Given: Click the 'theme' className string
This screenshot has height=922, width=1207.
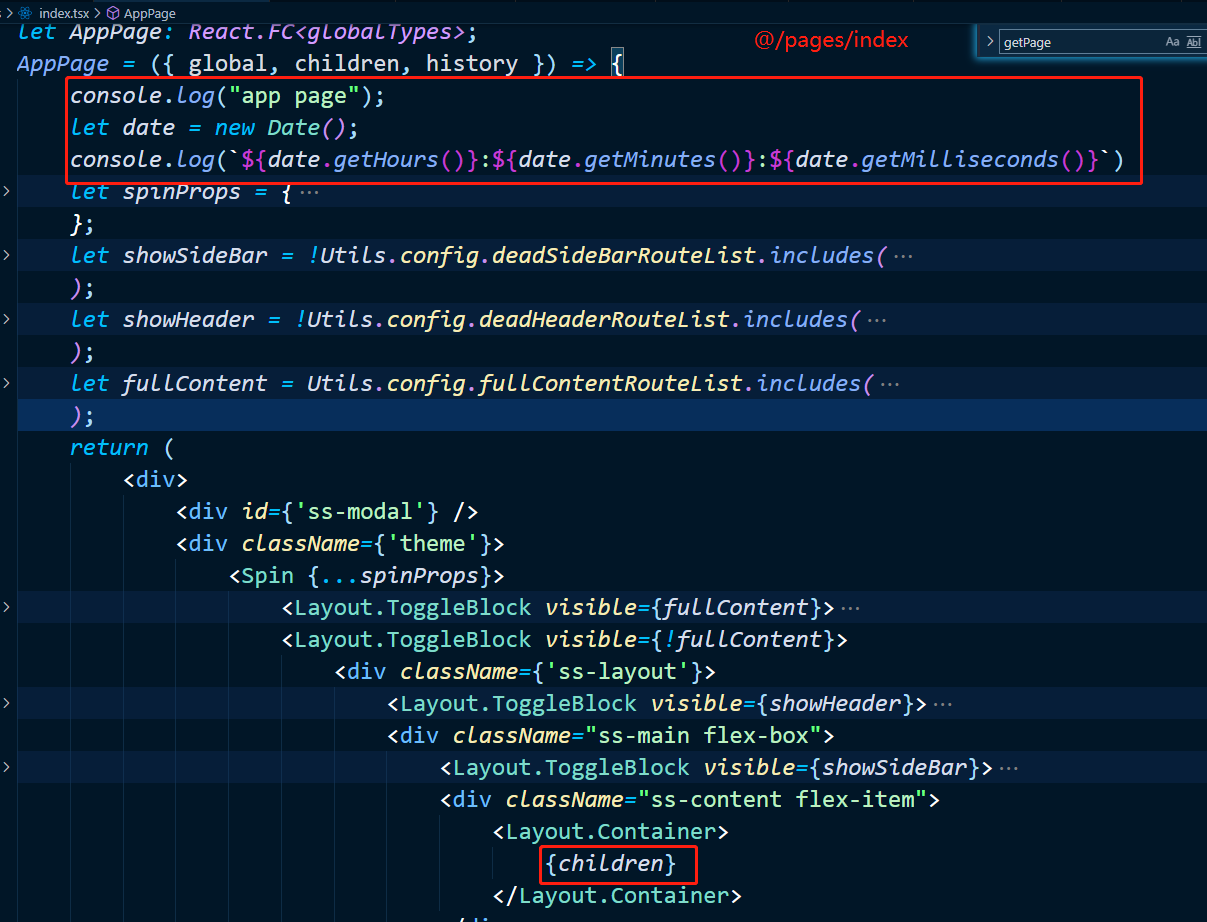Looking at the screenshot, I should (433, 543).
